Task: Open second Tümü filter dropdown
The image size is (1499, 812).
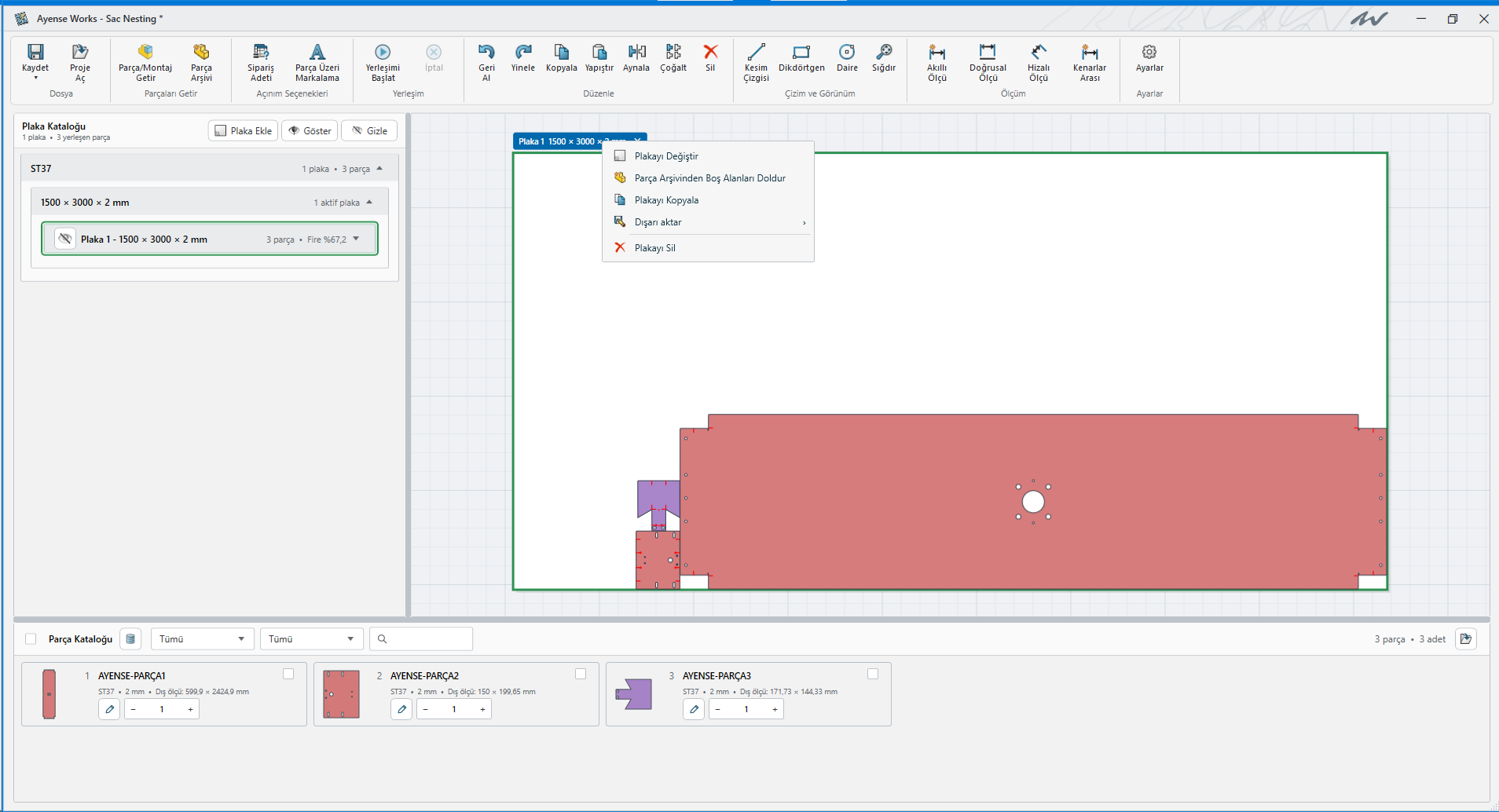Action: pyautogui.click(x=312, y=638)
